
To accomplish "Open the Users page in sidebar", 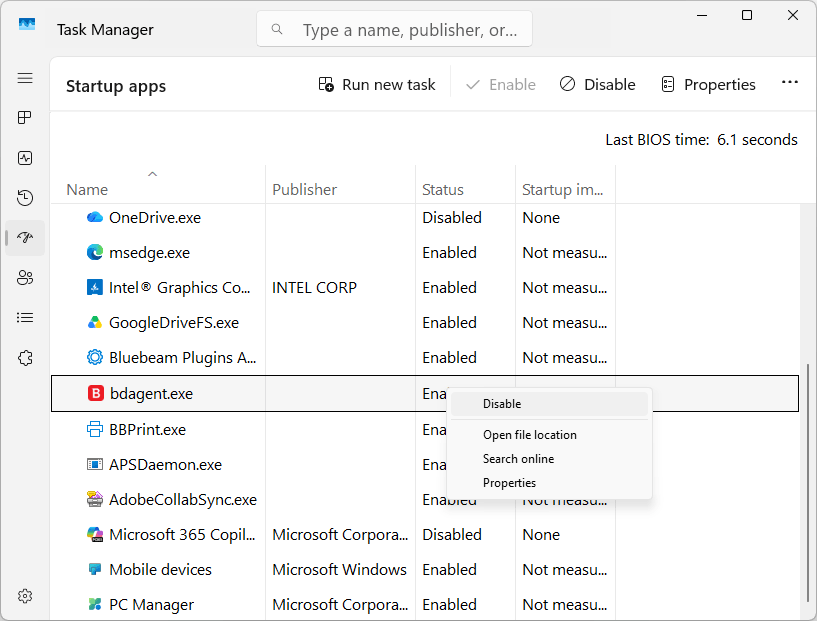I will [x=25, y=278].
